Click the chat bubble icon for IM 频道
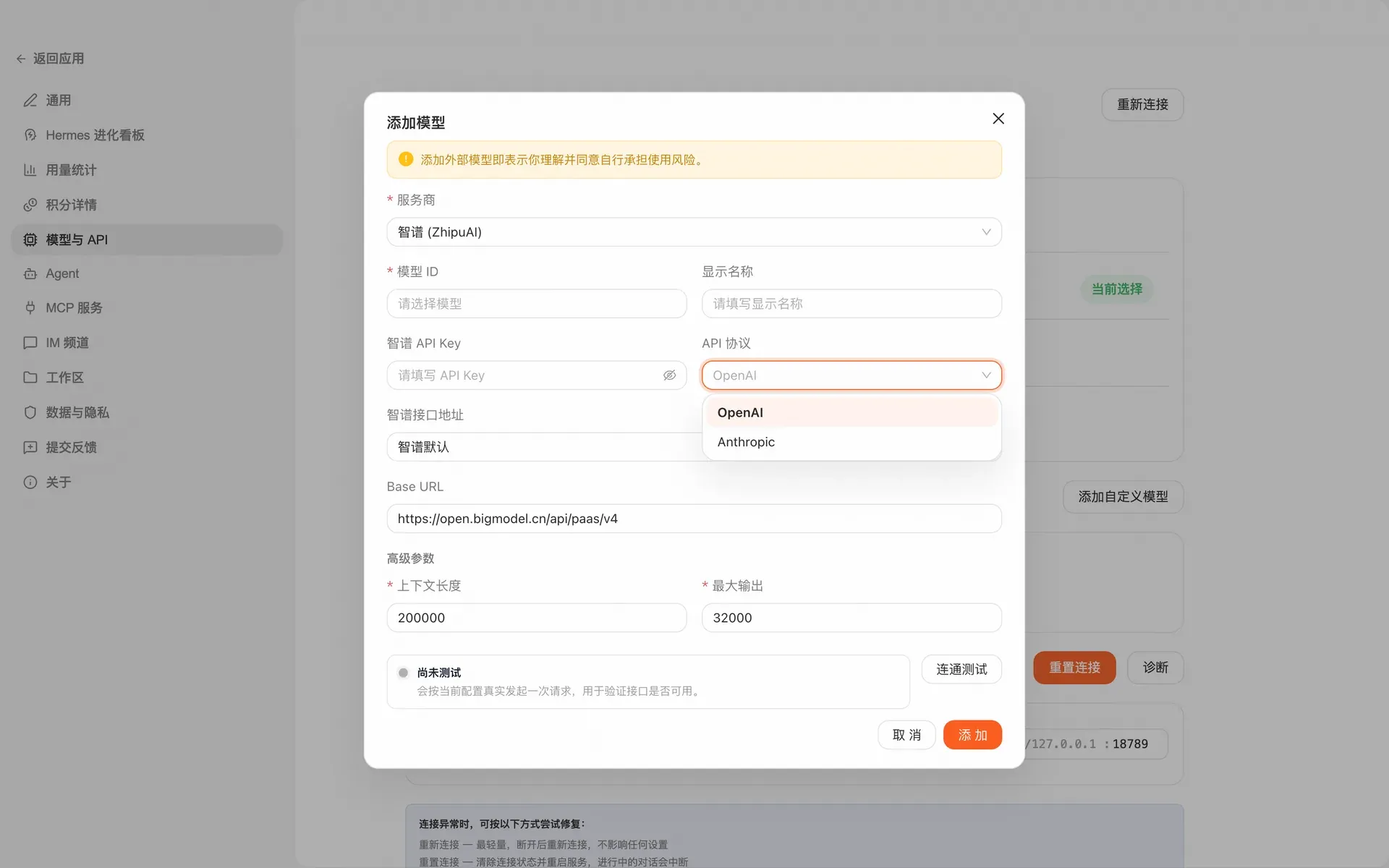 pyautogui.click(x=30, y=343)
